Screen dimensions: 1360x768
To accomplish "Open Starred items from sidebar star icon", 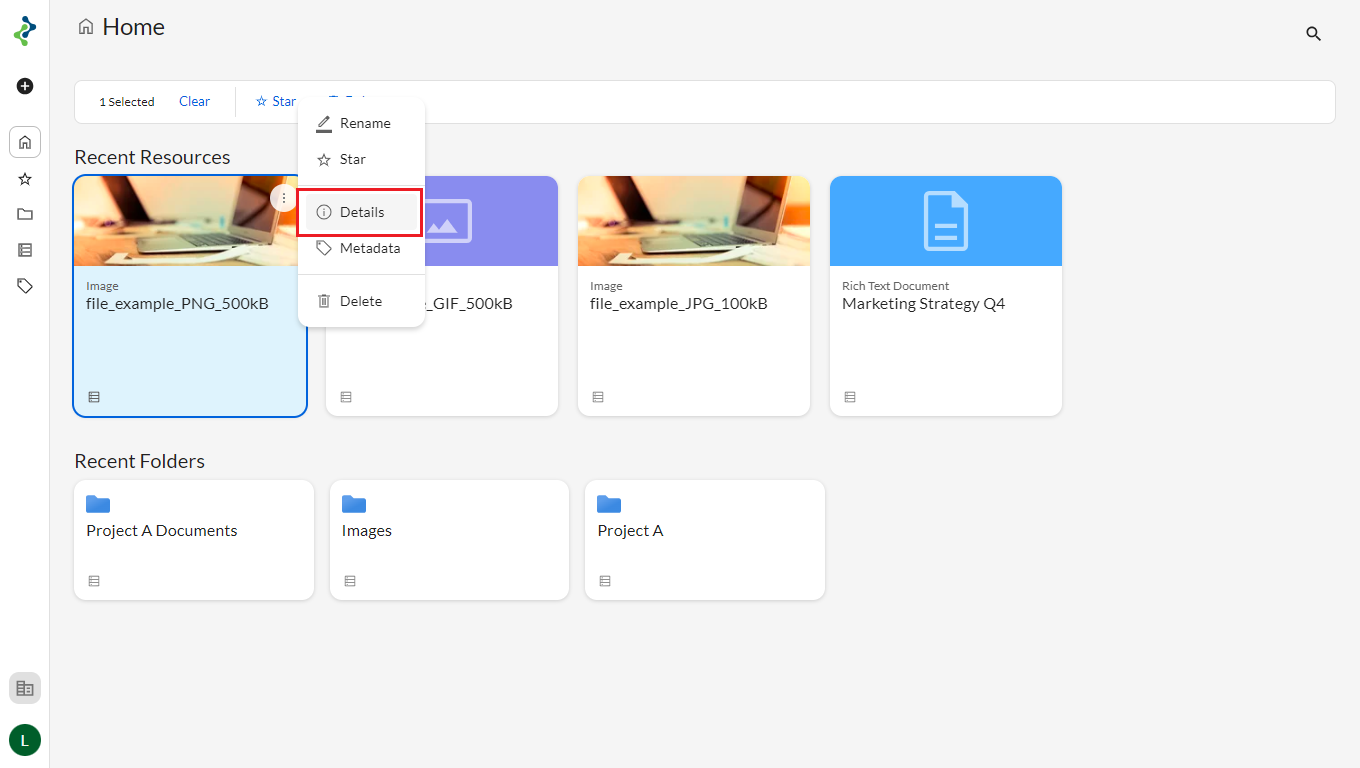I will pyautogui.click(x=25, y=179).
